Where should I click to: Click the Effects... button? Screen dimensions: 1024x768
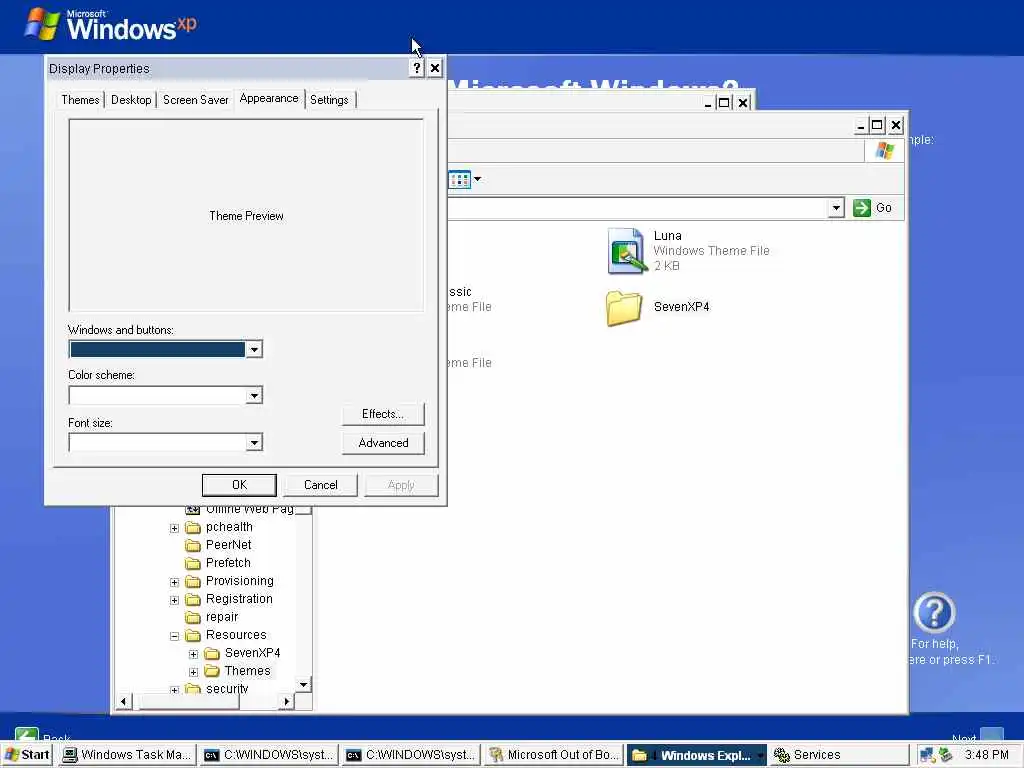tap(383, 414)
